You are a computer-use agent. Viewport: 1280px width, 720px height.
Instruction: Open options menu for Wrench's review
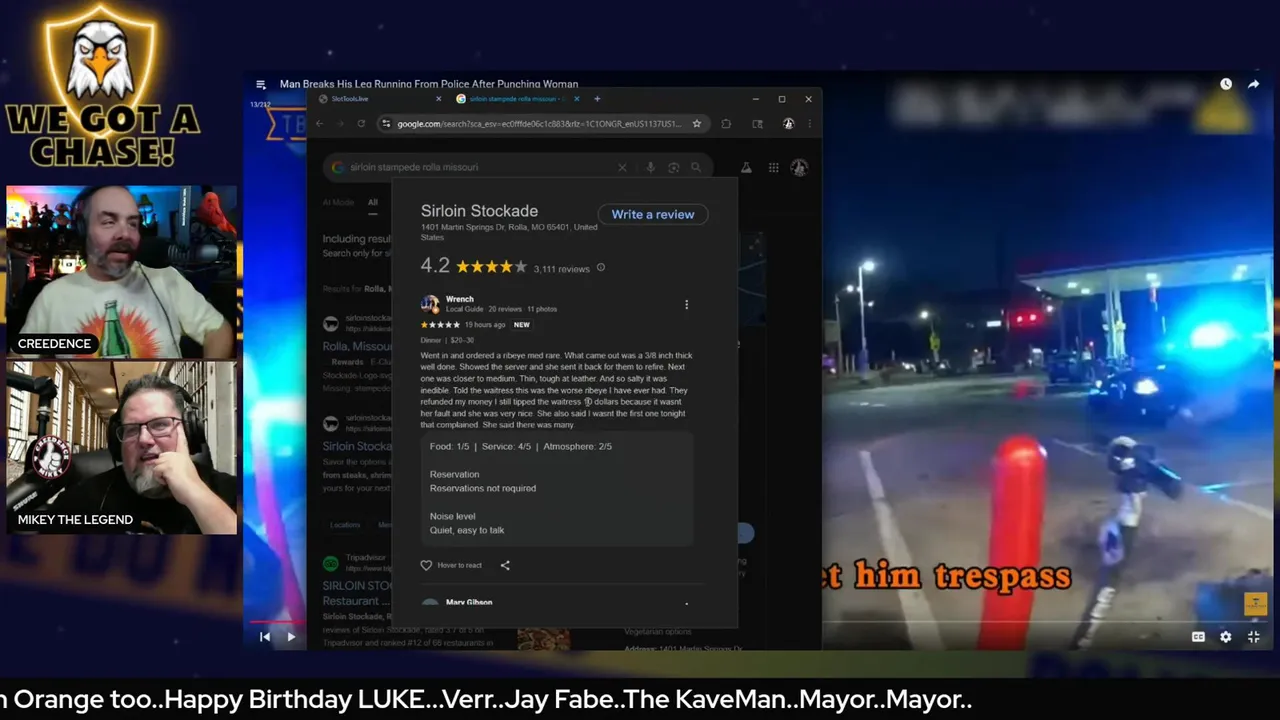686,304
